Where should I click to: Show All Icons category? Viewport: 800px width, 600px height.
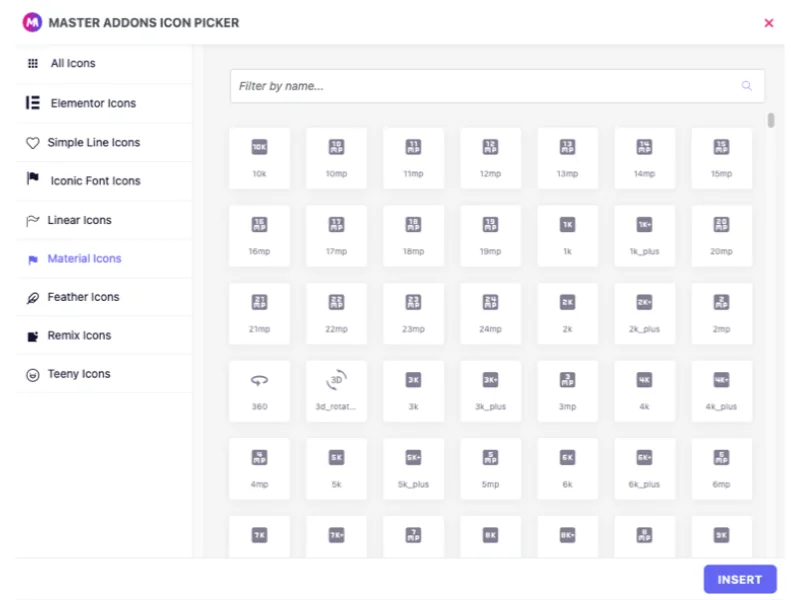pos(104,63)
